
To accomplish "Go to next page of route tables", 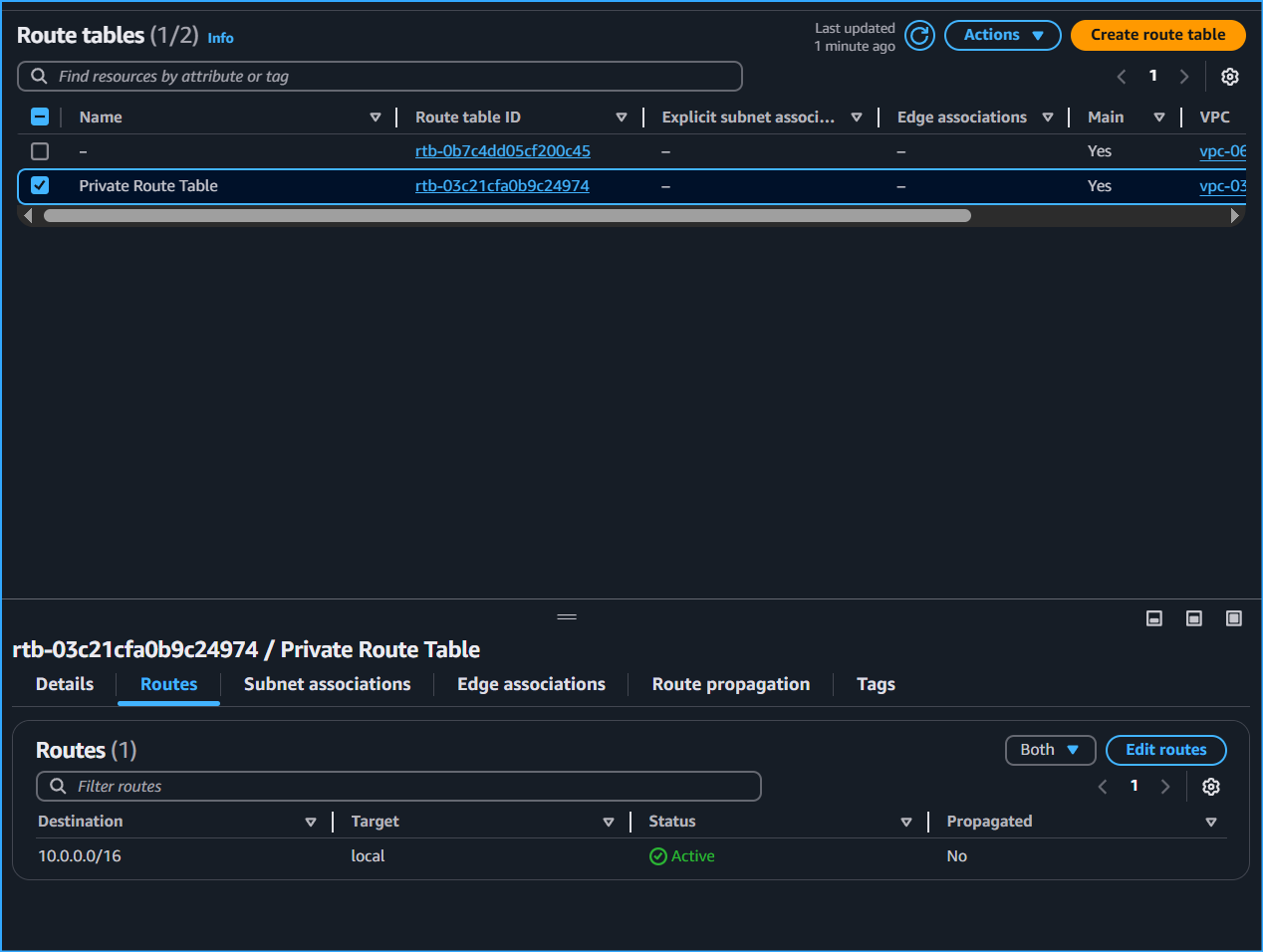I will click(x=1184, y=77).
